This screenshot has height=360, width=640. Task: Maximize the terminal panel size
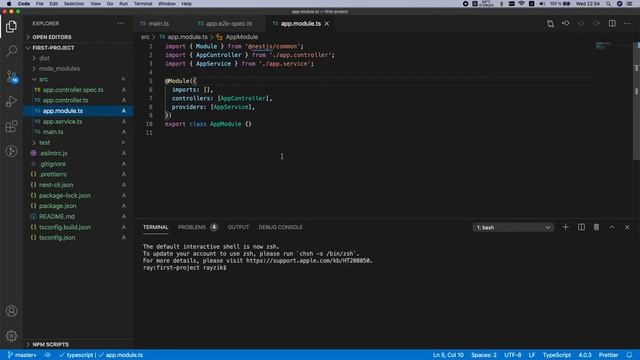[612, 227]
